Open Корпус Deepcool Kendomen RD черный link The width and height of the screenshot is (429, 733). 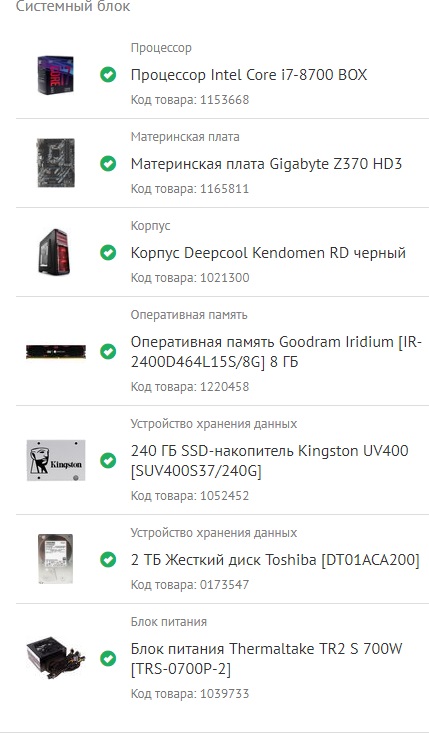(x=268, y=253)
